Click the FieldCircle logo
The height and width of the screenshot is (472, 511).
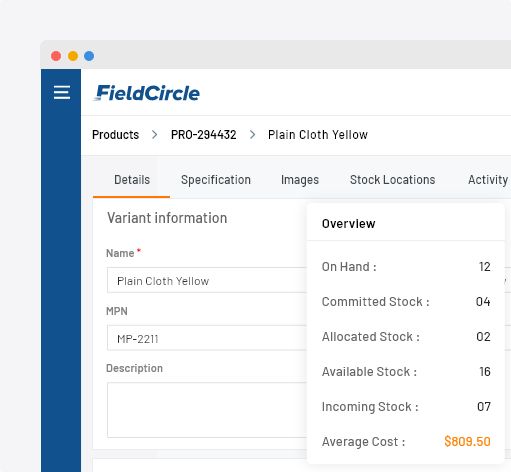[x=147, y=93]
